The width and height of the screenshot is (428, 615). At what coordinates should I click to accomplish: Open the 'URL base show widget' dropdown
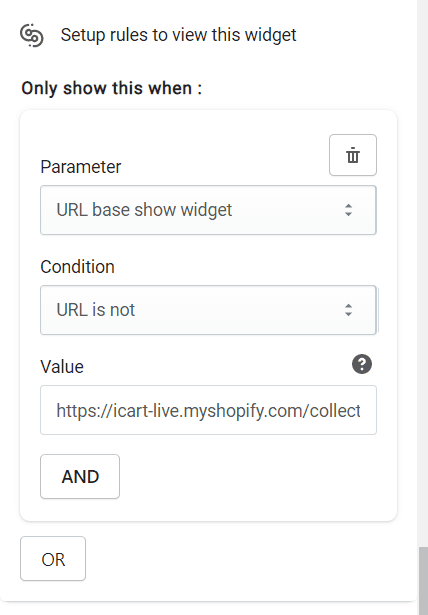(x=208, y=210)
